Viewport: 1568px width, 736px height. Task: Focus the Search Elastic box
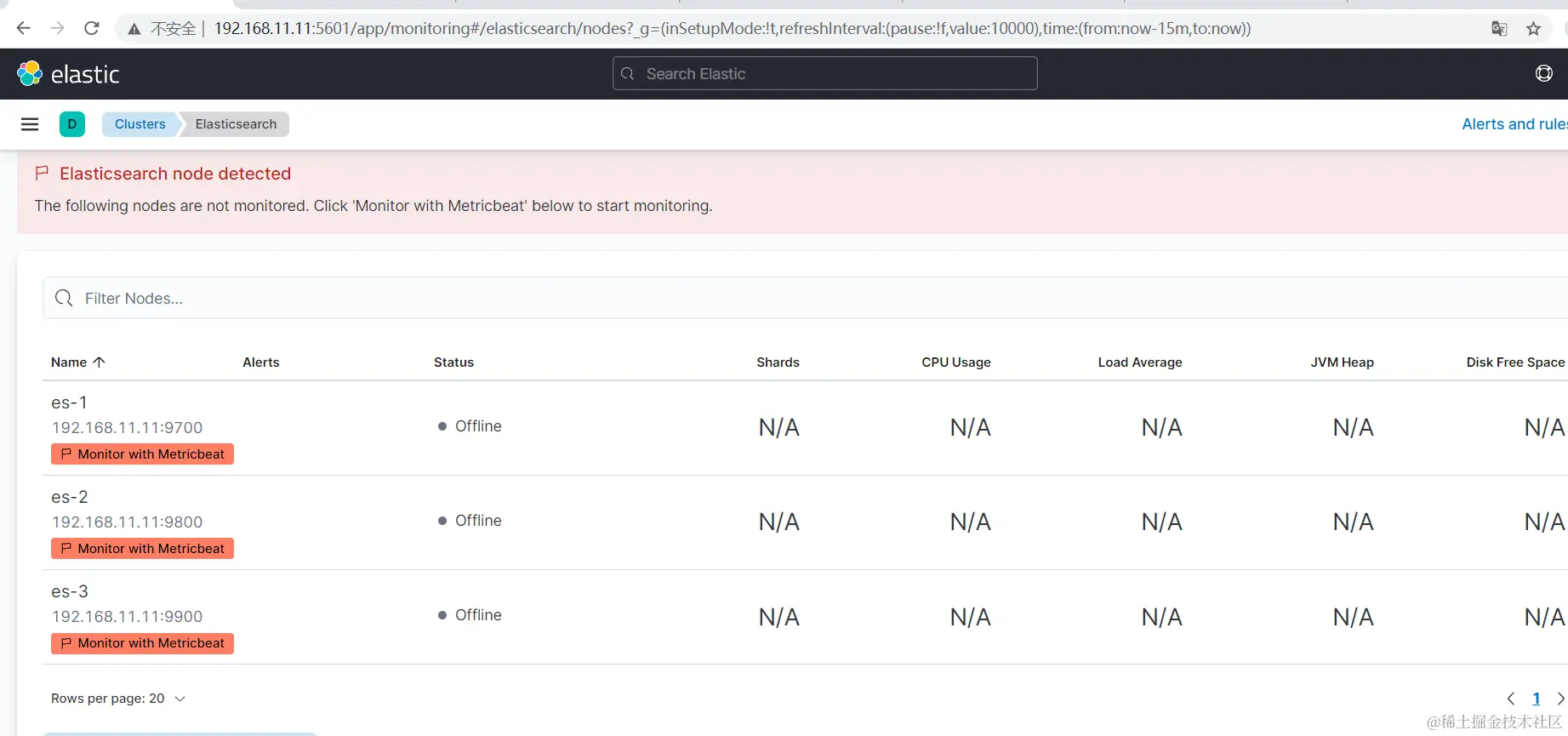824,73
